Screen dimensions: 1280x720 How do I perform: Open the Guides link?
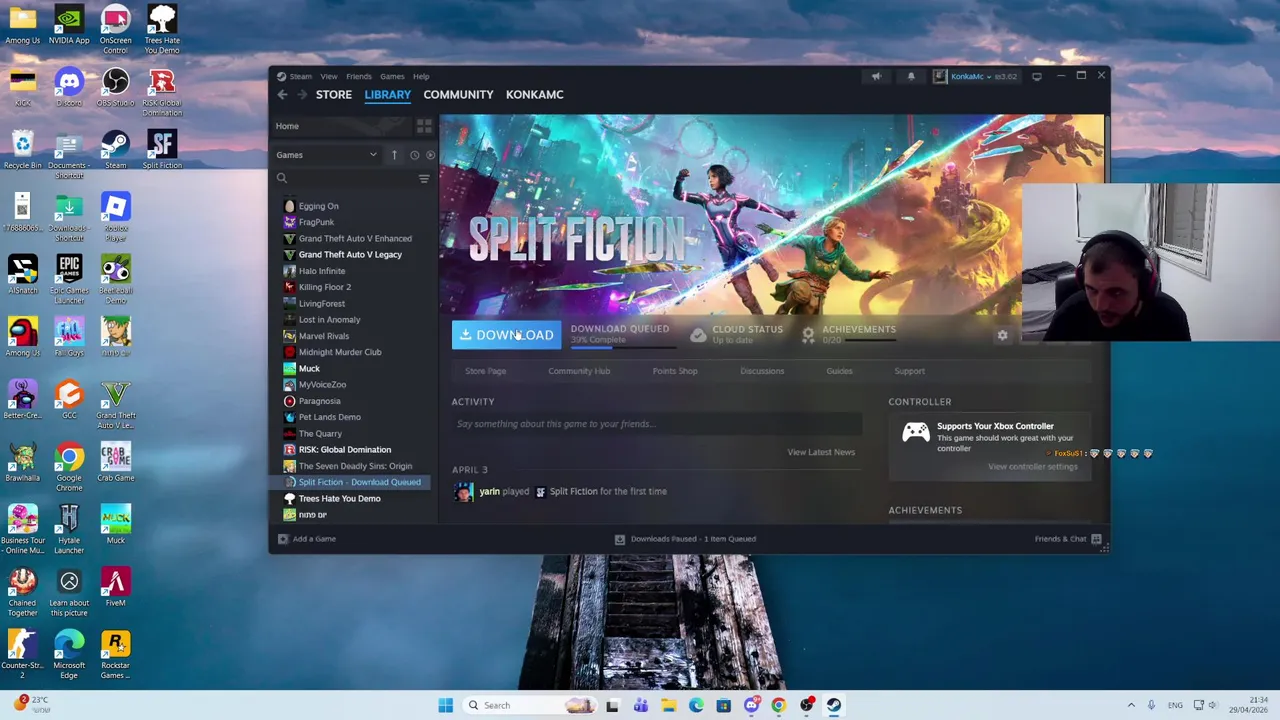click(839, 371)
